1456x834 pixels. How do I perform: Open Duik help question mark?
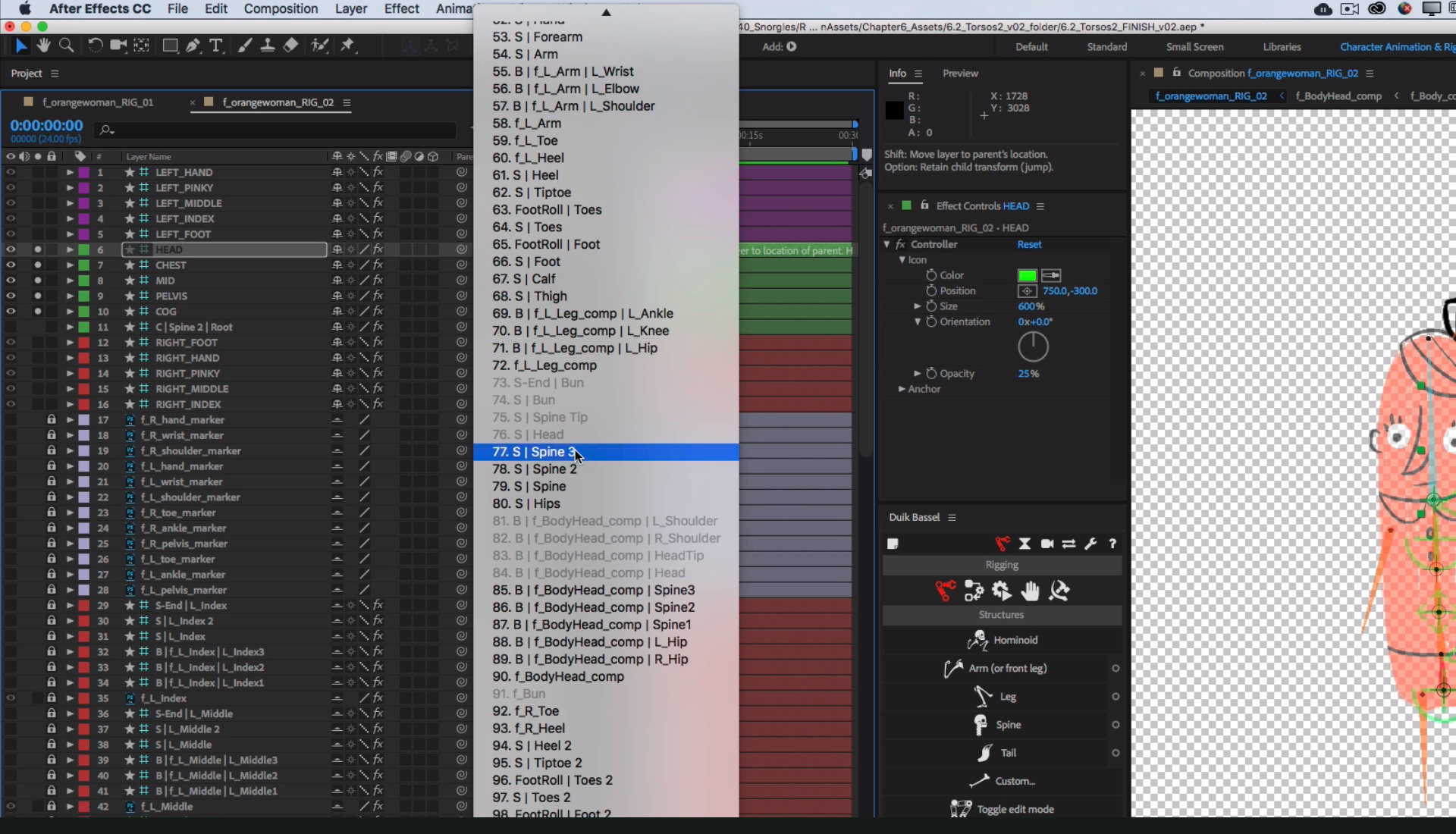(1112, 544)
